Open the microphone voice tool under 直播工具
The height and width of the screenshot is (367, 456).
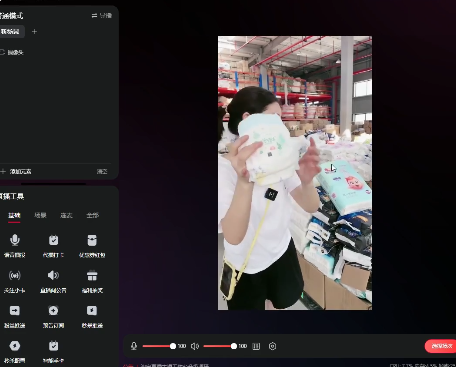click(x=15, y=240)
